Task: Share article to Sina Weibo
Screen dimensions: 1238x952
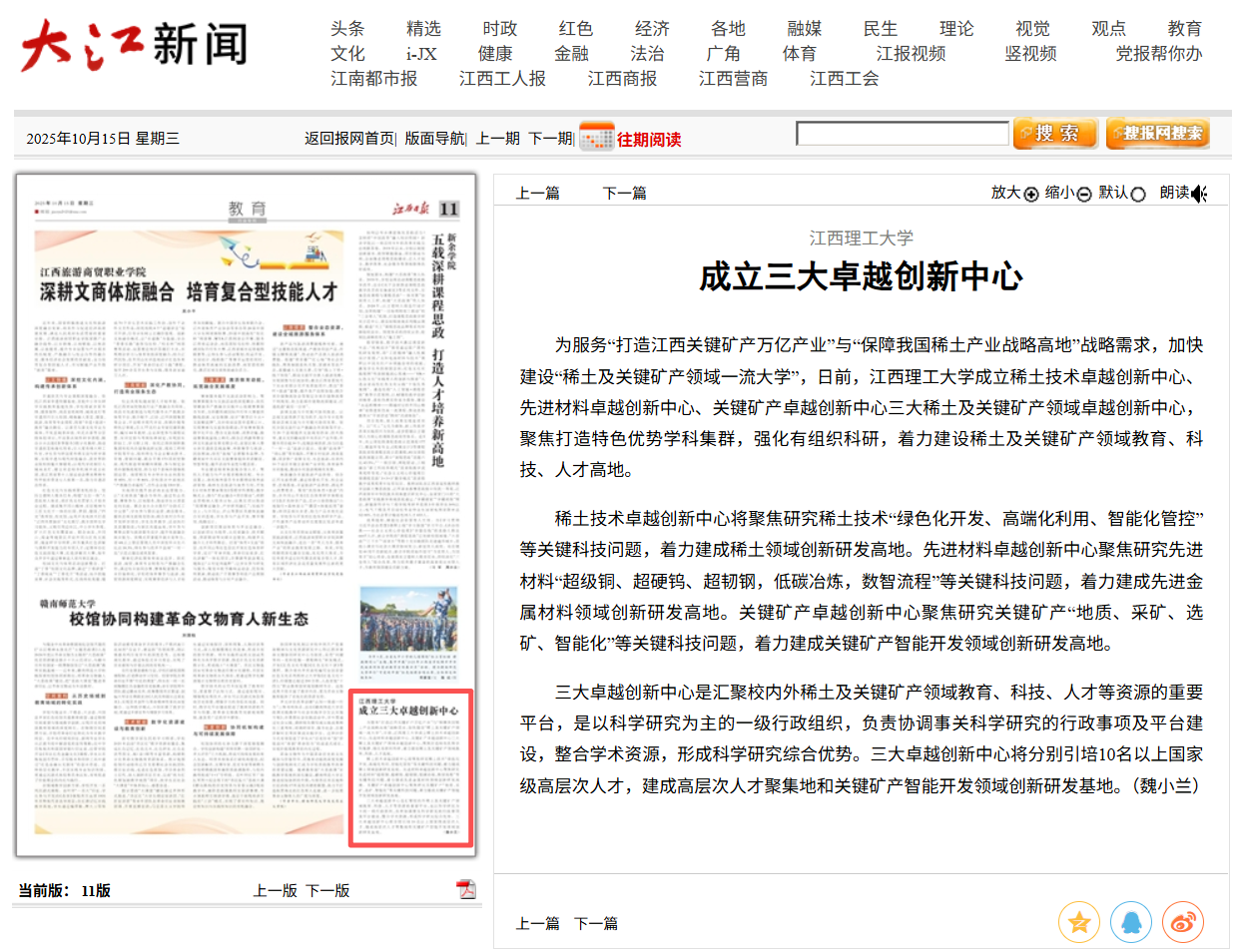Action: pos(1183,923)
